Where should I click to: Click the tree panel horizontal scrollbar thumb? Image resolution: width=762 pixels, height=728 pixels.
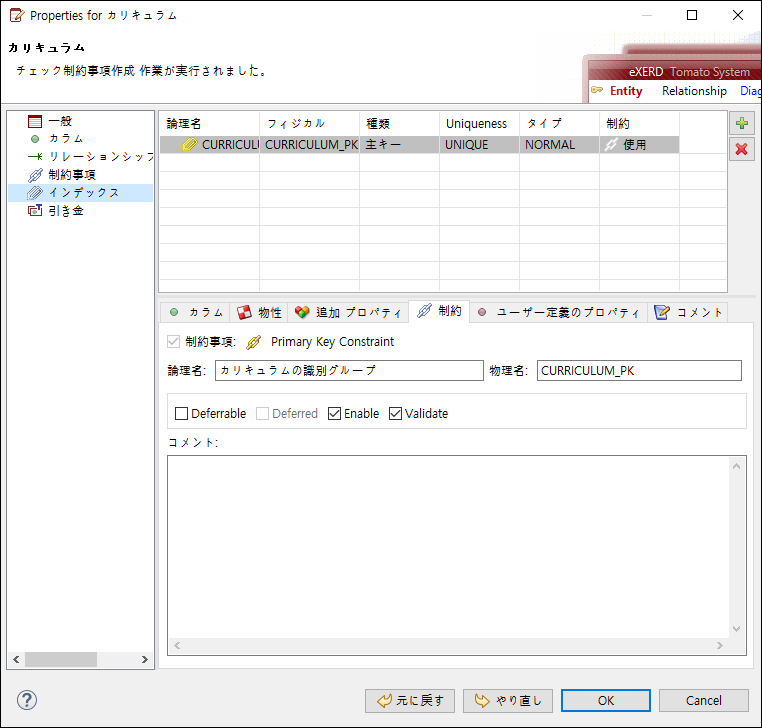61,659
